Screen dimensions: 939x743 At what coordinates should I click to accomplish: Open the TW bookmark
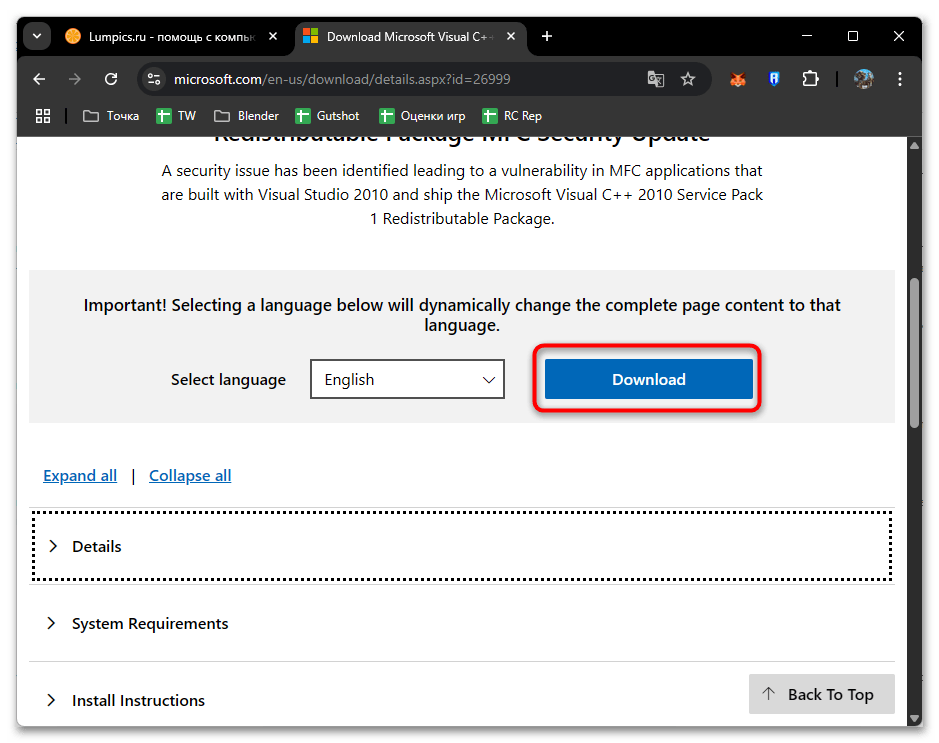click(176, 116)
